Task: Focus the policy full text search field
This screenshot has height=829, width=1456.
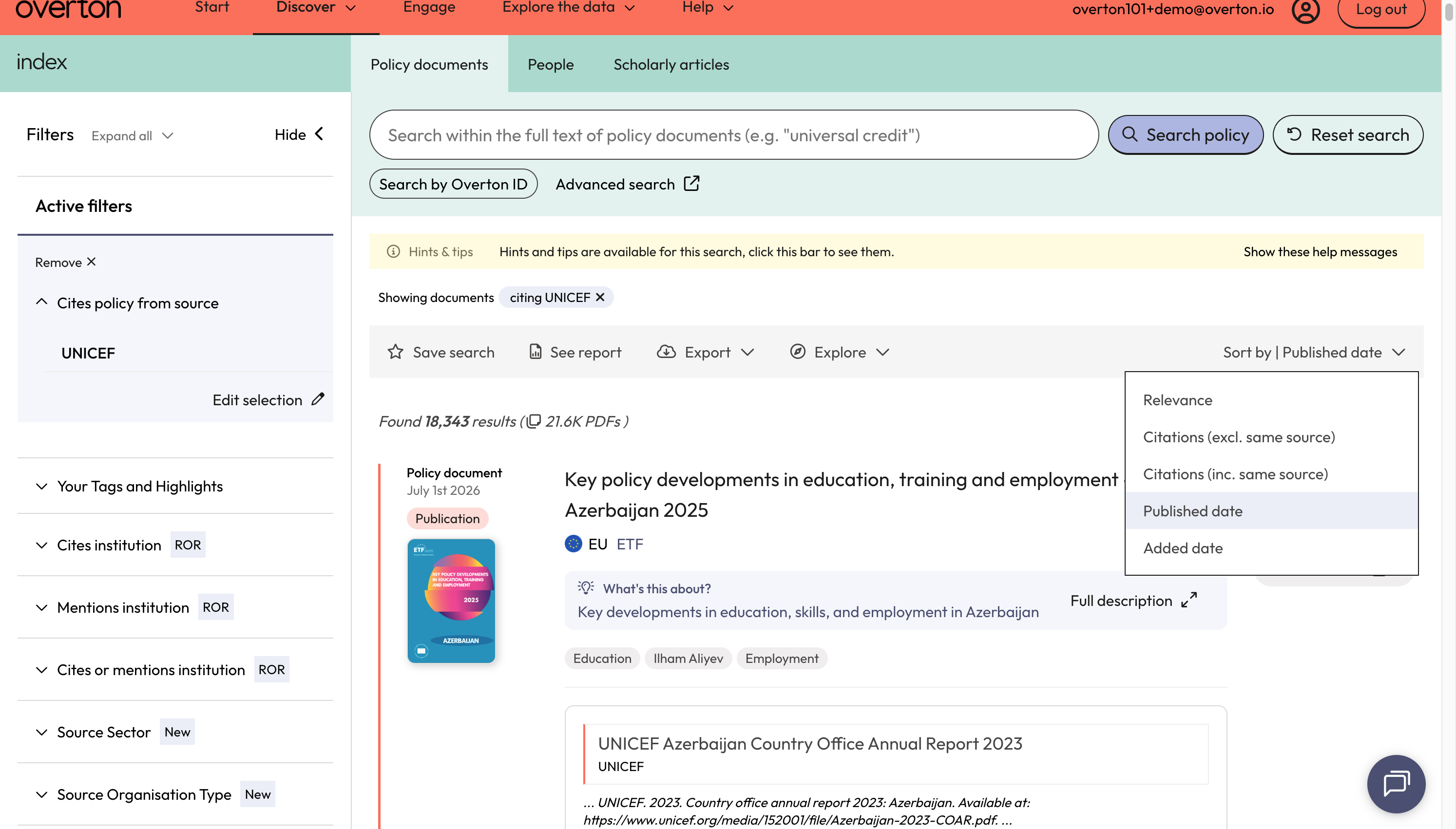Action: (733, 134)
